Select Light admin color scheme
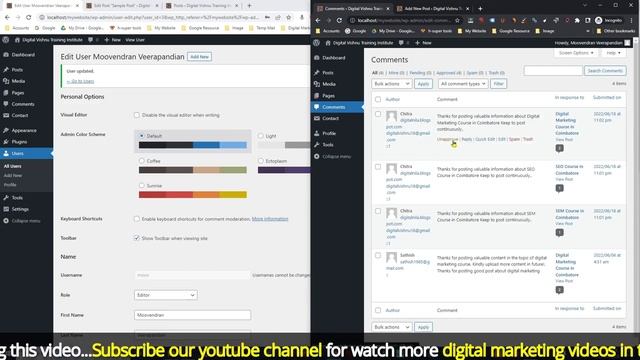The width and height of the screenshot is (640, 360). click(x=260, y=136)
